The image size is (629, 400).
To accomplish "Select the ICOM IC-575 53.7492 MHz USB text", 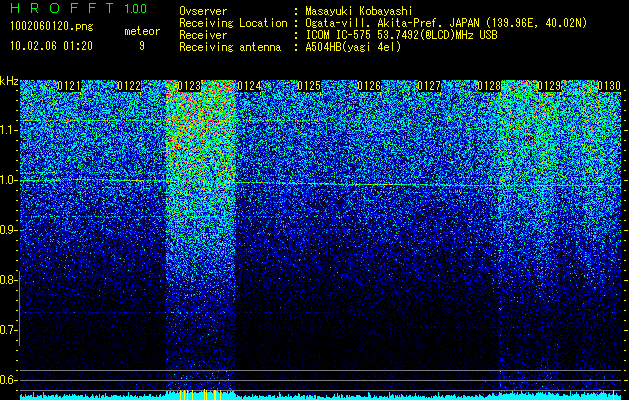I will point(401,35).
